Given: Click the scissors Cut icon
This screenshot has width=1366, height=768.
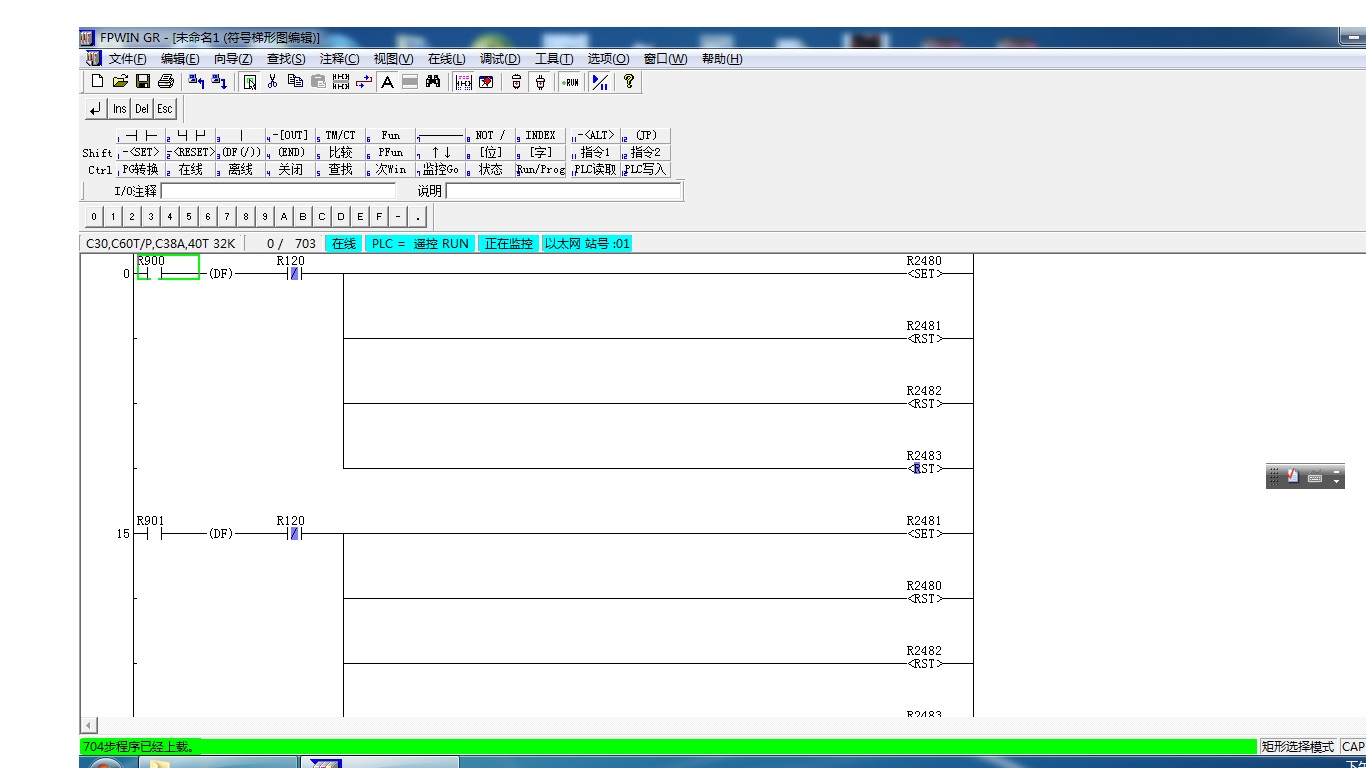Looking at the screenshot, I should tap(272, 82).
